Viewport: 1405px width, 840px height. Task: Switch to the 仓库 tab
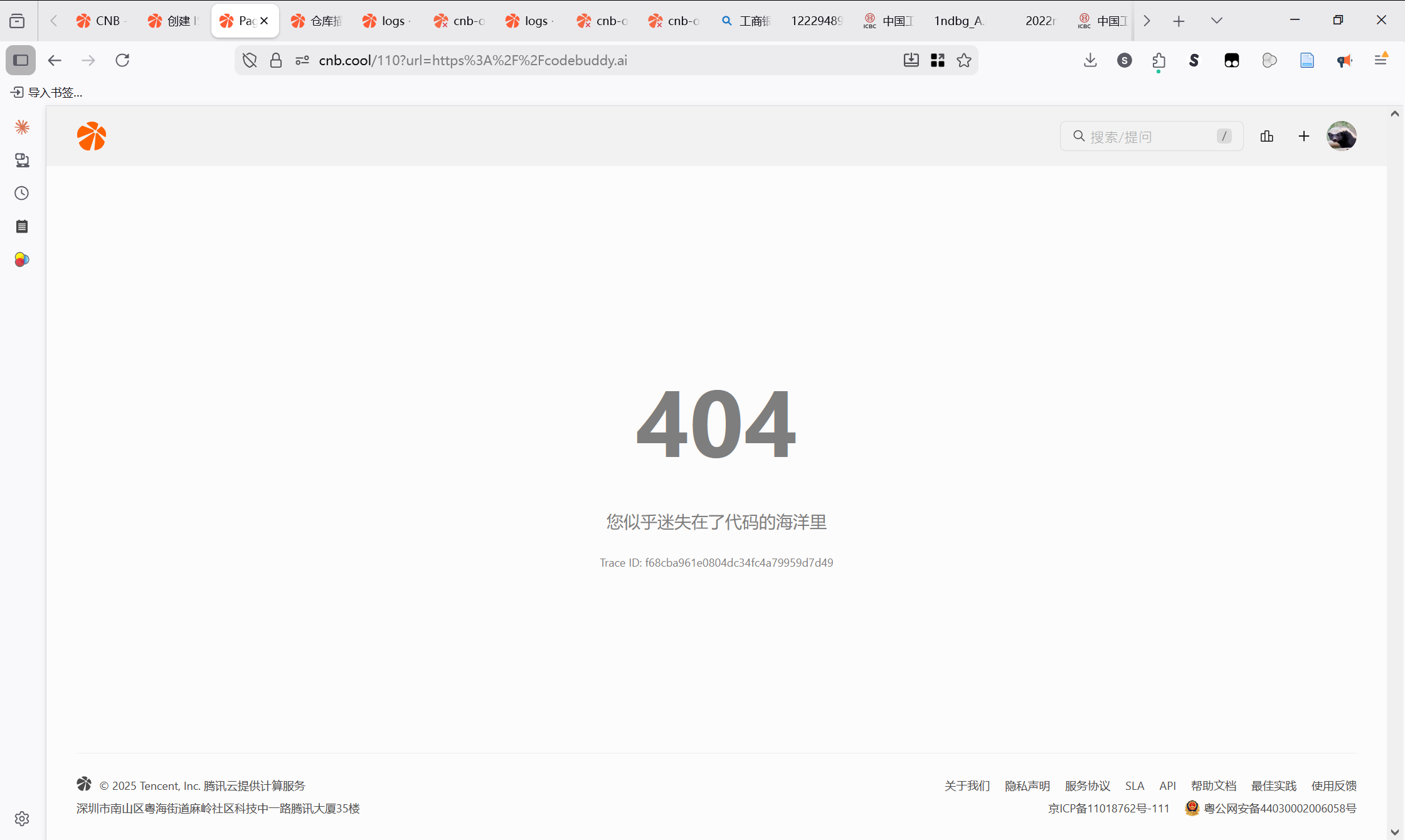(317, 21)
